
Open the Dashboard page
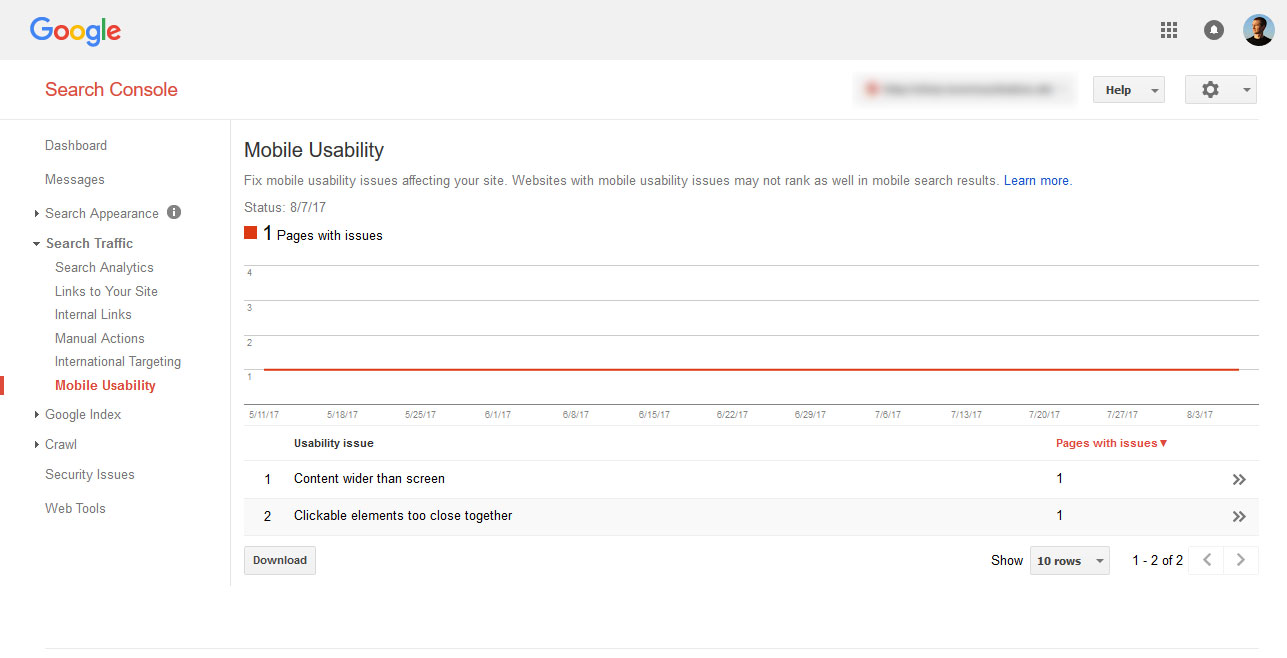[x=76, y=145]
